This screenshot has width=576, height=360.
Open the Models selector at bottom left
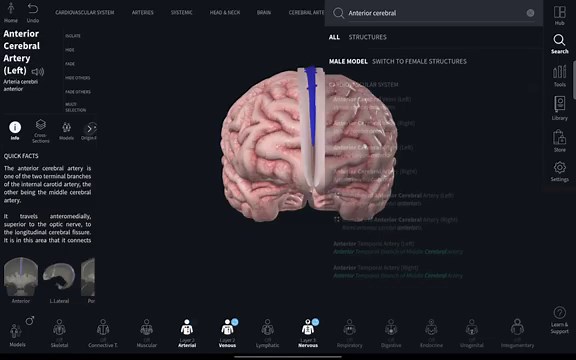tap(17, 334)
